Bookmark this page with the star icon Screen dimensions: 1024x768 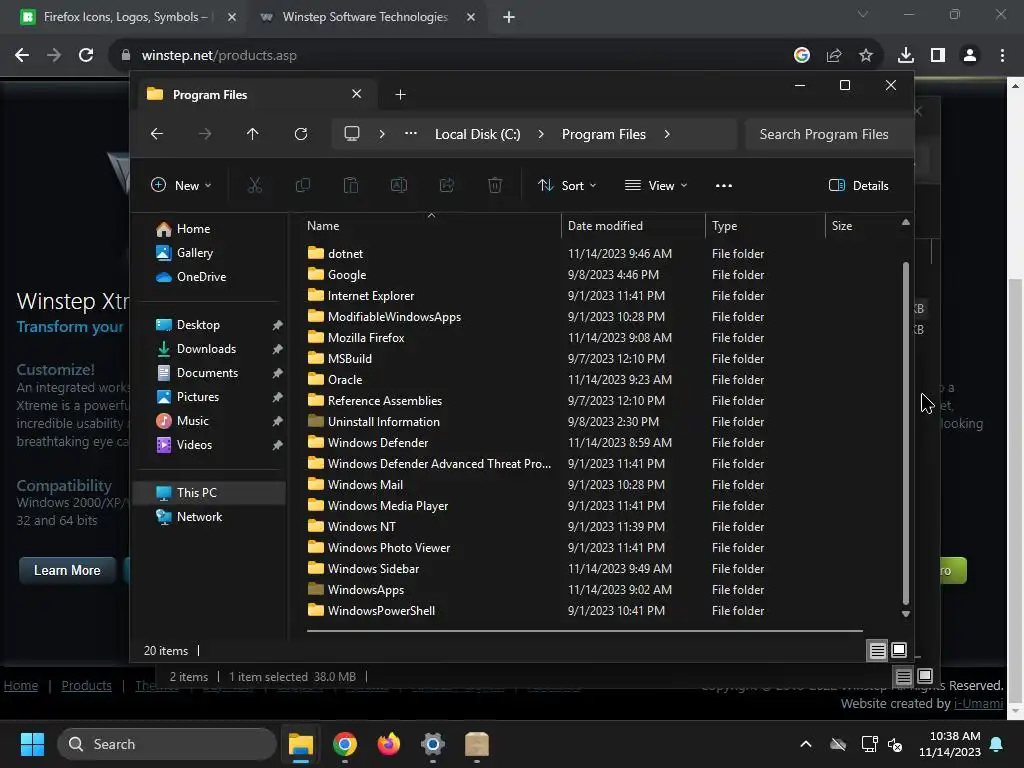coord(866,56)
